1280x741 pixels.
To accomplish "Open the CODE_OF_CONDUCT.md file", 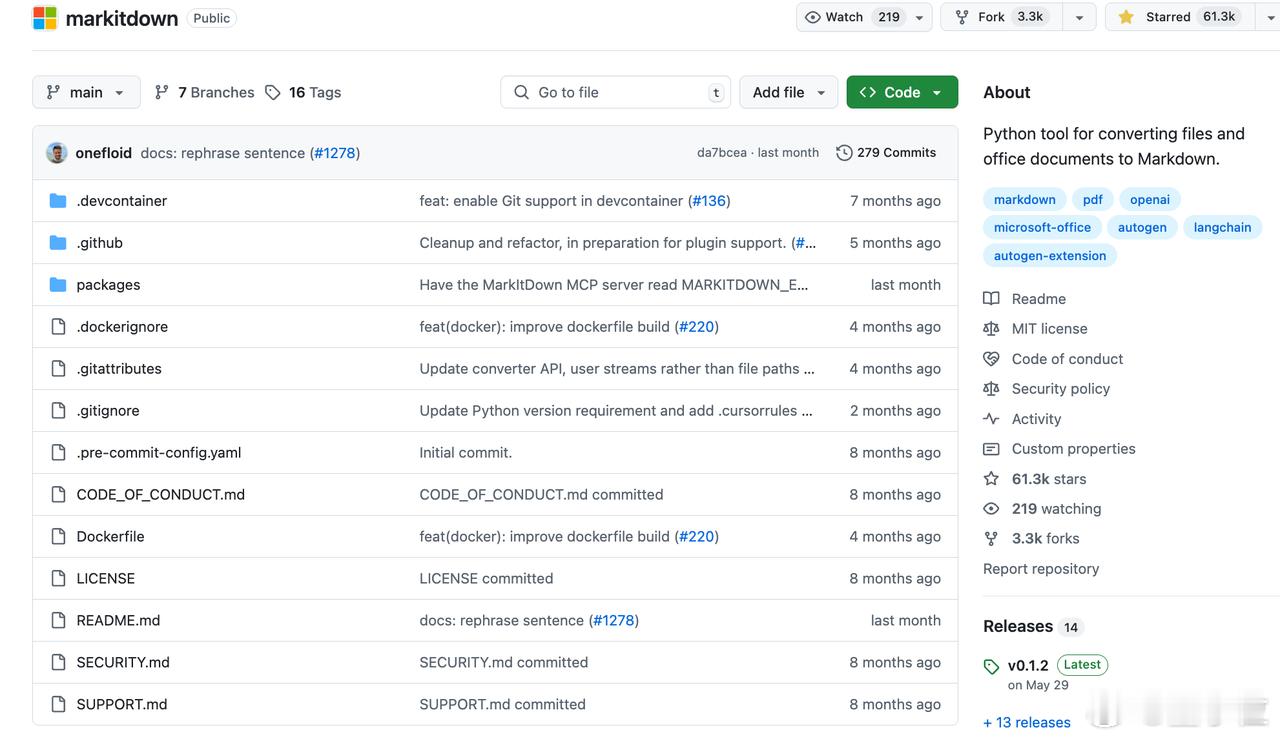I will pyautogui.click(x=161, y=495).
